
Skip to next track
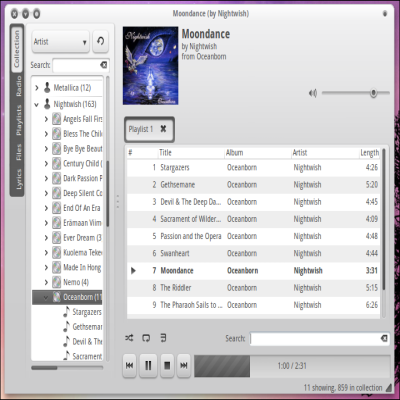[184, 366]
